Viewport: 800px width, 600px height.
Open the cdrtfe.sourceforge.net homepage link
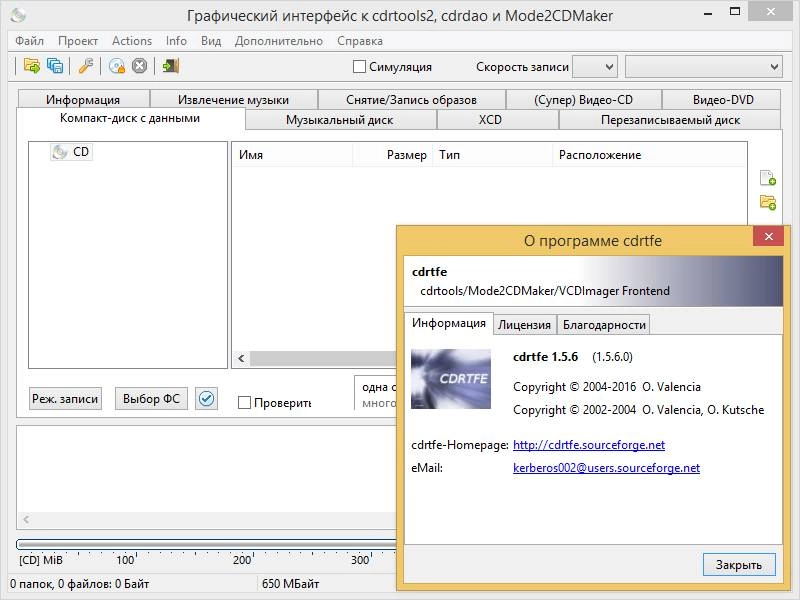[x=589, y=445]
